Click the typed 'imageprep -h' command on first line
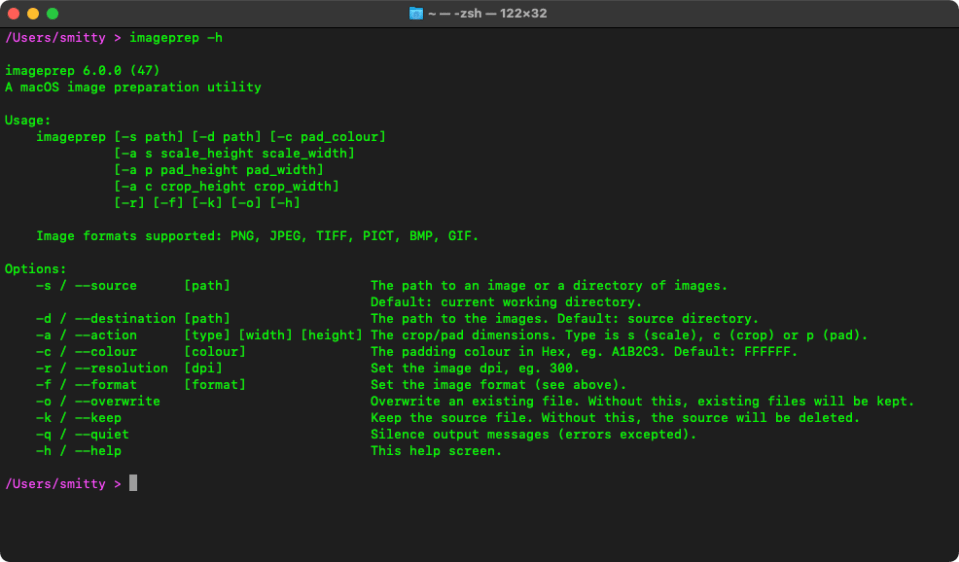 click(x=177, y=38)
